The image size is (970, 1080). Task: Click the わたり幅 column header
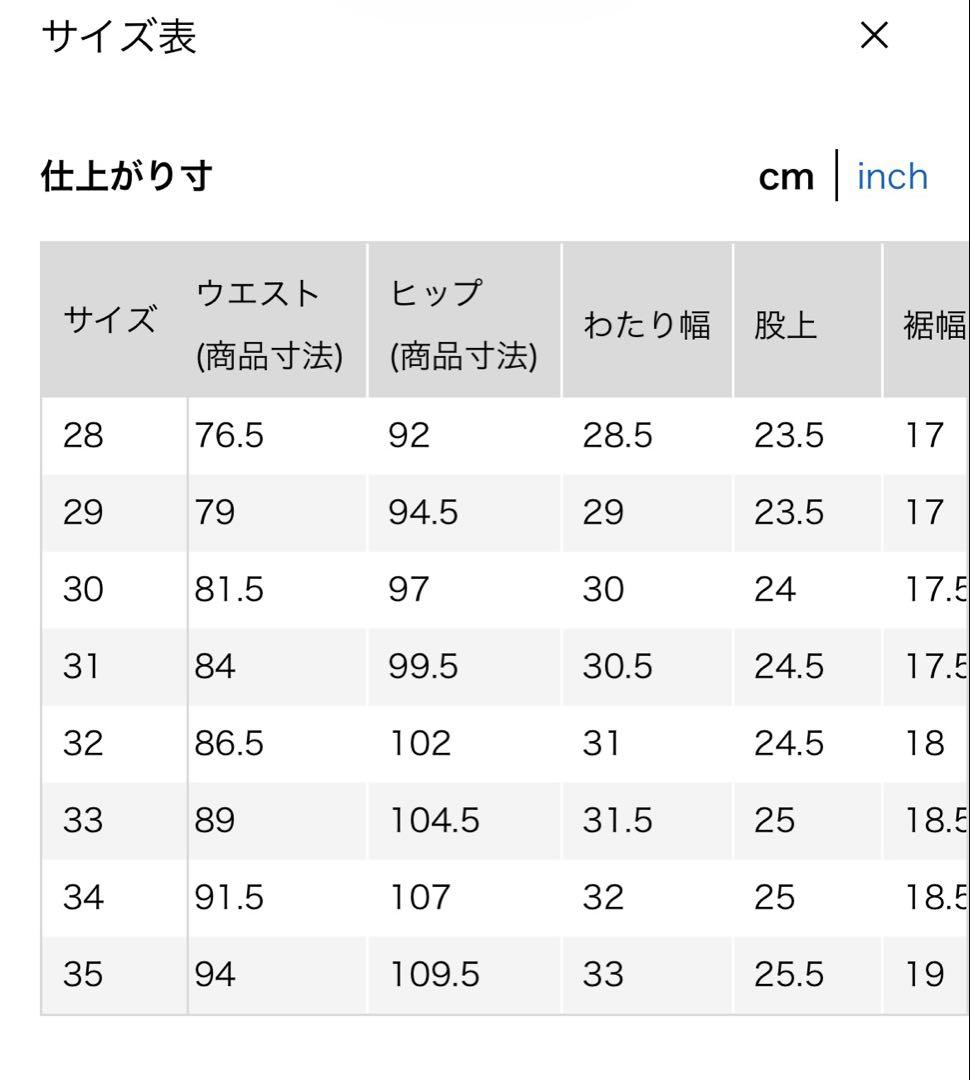pos(647,320)
